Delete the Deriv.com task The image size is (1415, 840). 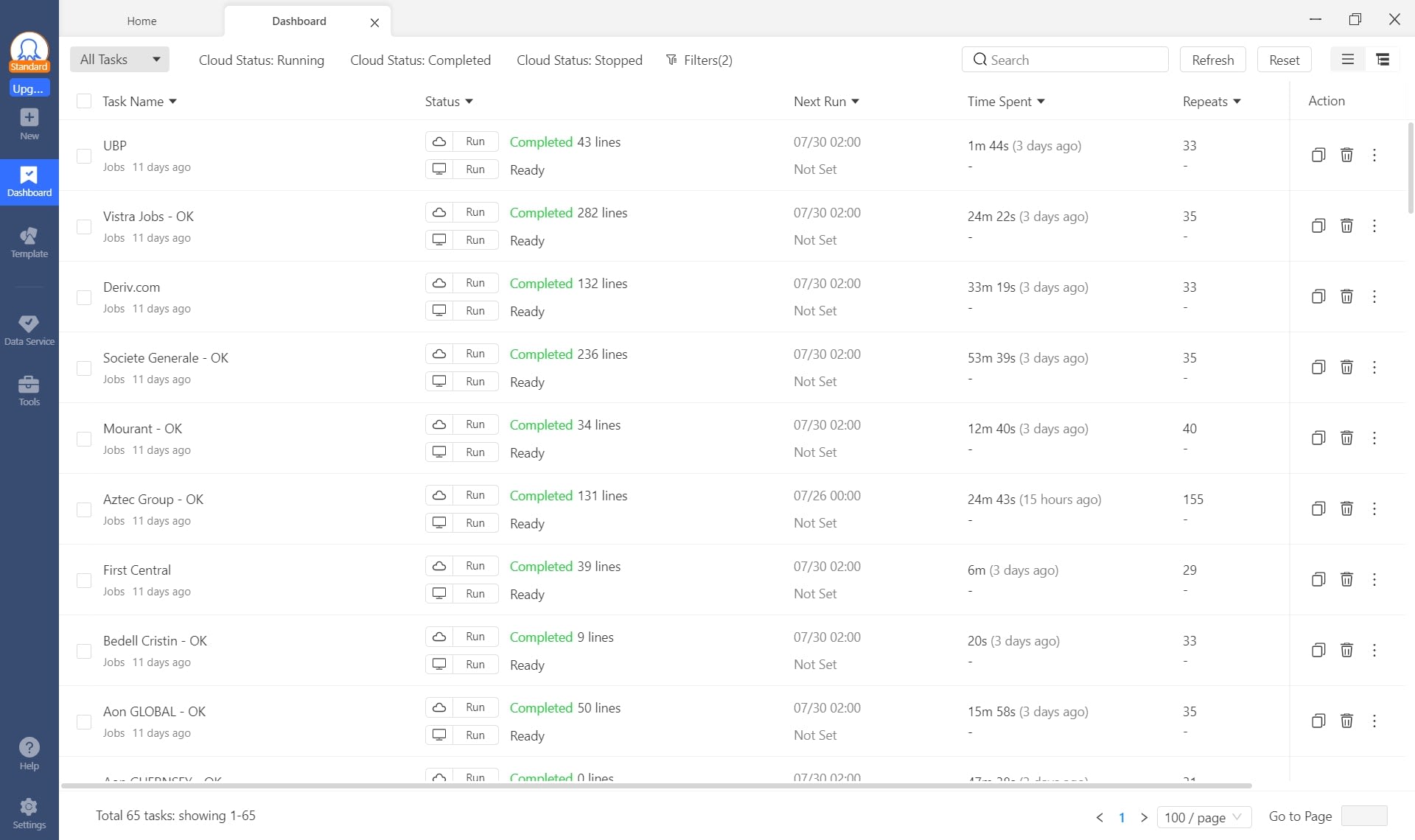pos(1346,296)
